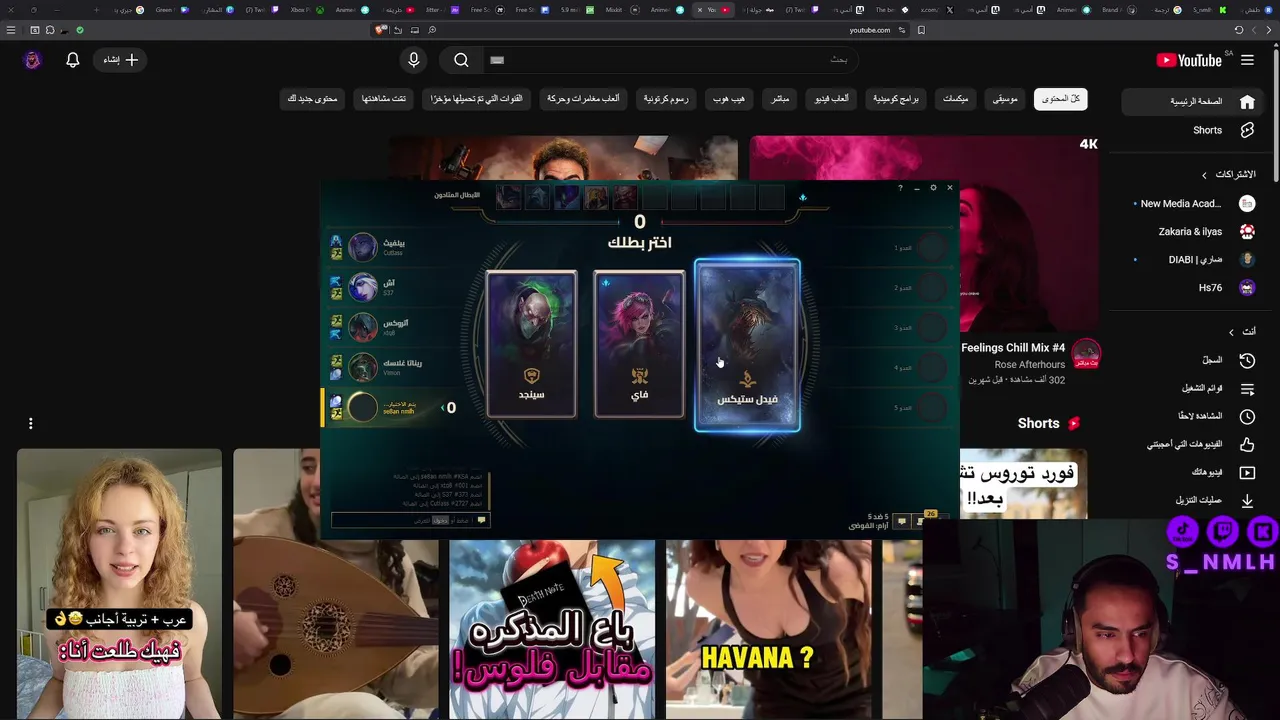Open the Hs76 subscription
Screen dimensions: 1280x720
pyautogui.click(x=1195, y=288)
